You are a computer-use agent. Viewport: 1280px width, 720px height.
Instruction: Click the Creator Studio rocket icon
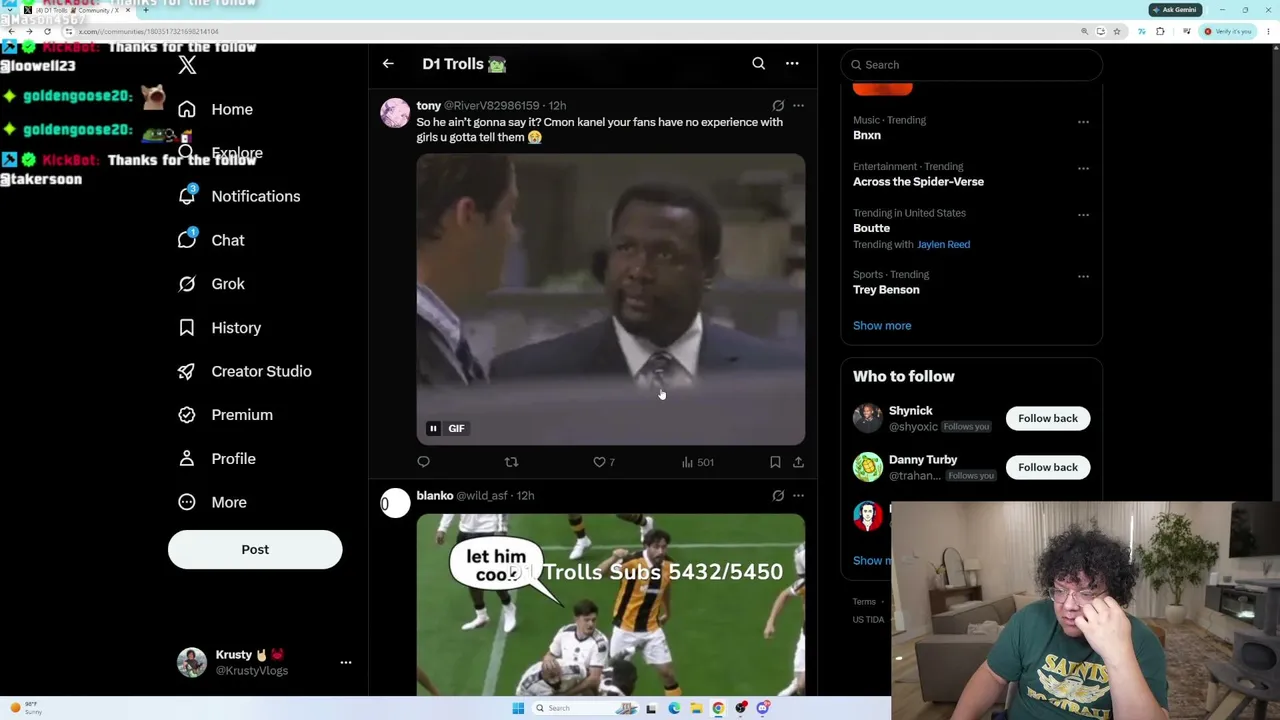pos(186,371)
